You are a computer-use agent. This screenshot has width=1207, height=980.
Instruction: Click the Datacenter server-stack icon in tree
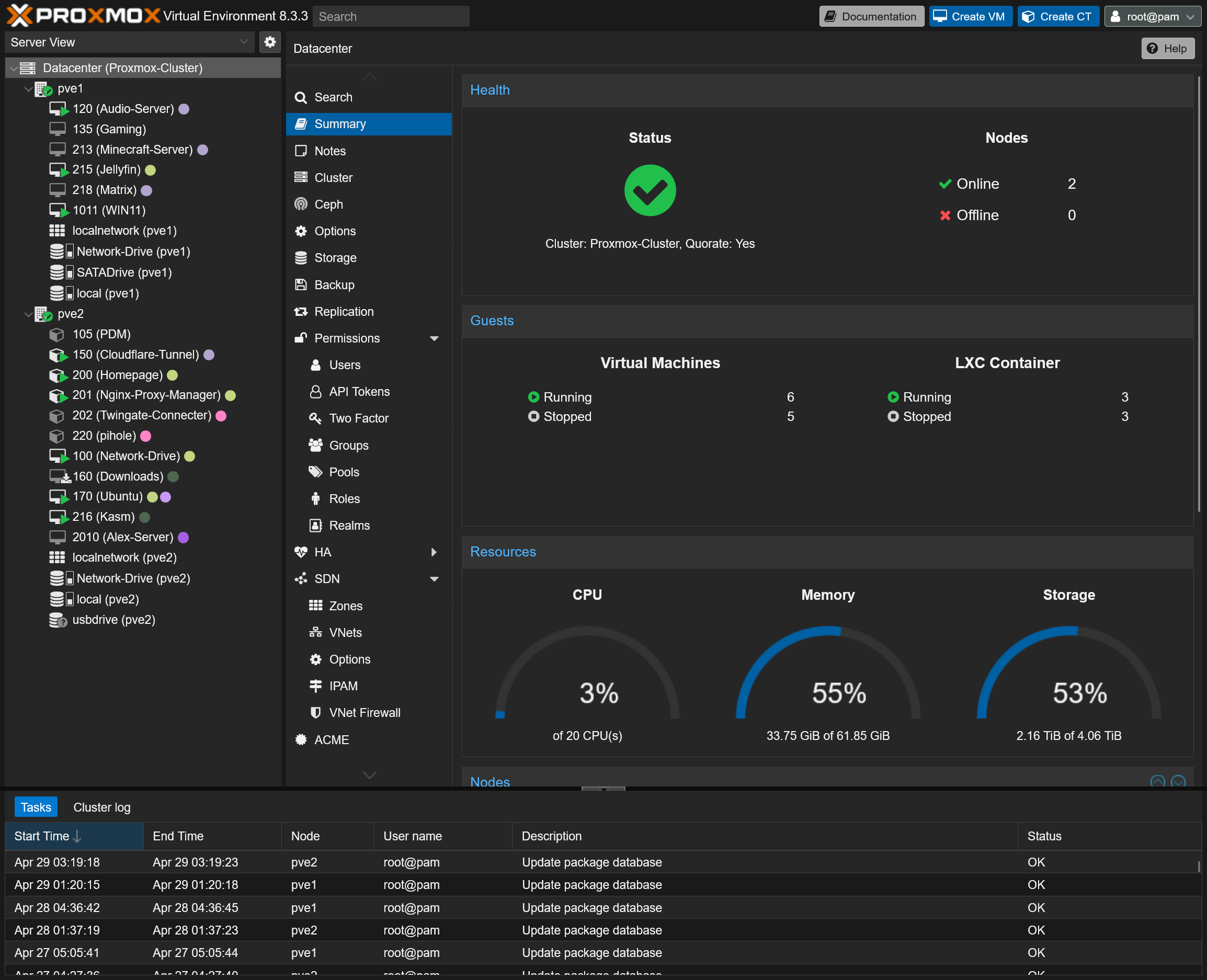click(x=28, y=69)
